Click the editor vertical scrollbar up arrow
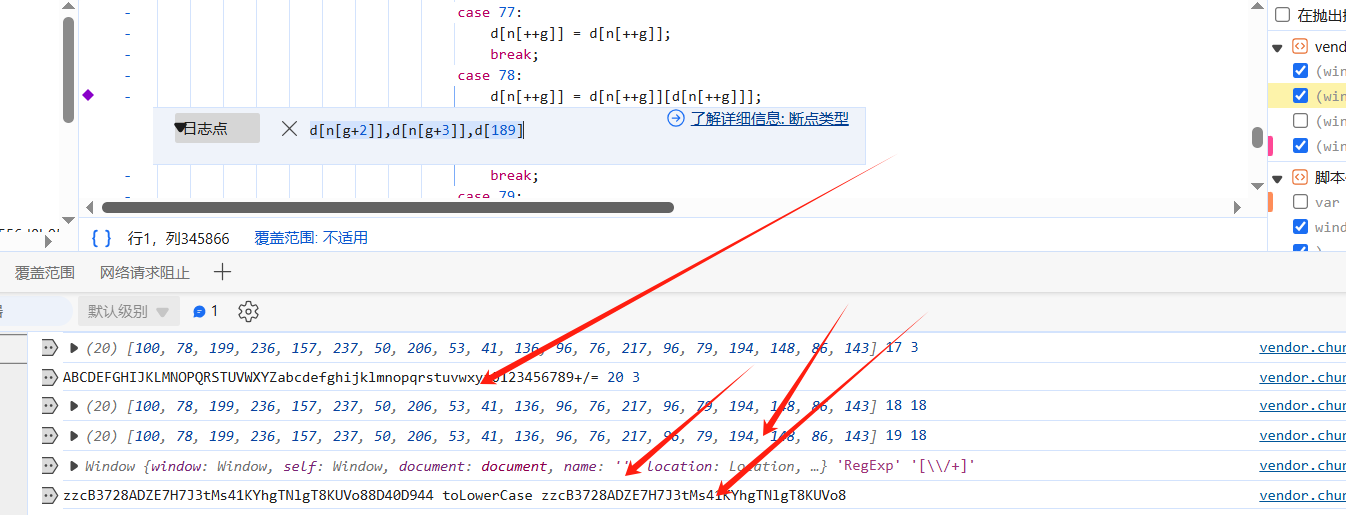This screenshot has width=1346, height=515. pyautogui.click(x=1257, y=7)
